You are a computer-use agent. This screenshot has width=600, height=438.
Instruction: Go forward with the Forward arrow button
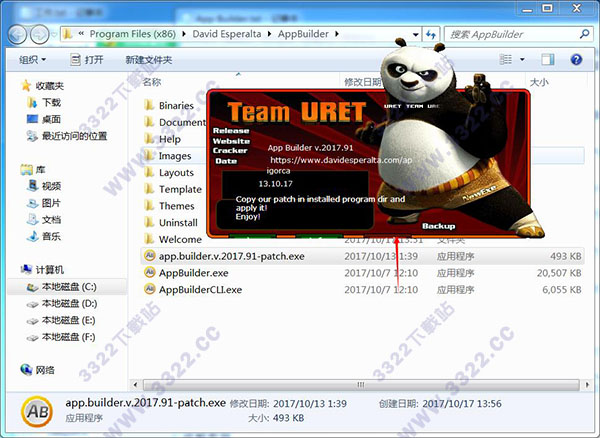tap(39, 34)
